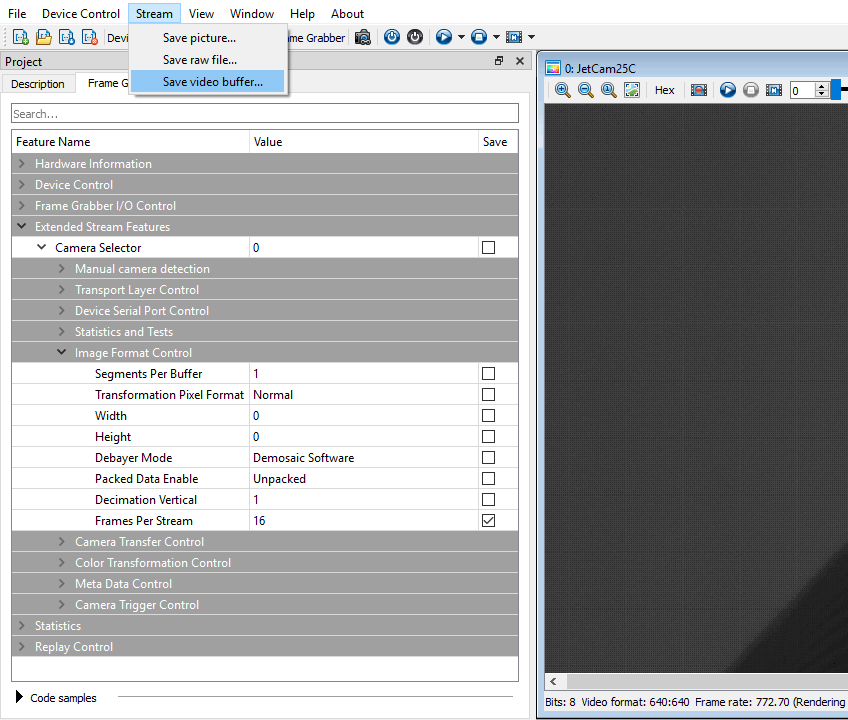The width and height of the screenshot is (848, 720).
Task: Click the close project icon with red X
Action: [x=90, y=37]
